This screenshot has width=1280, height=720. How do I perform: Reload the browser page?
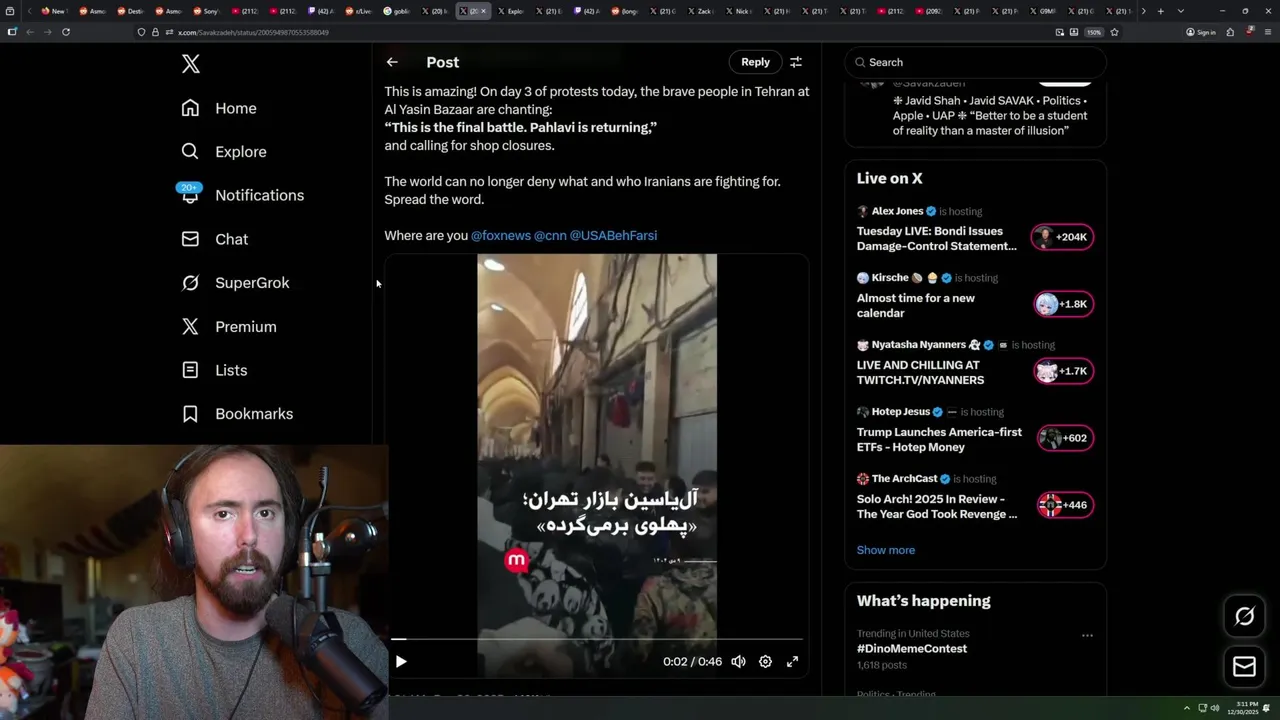66,32
